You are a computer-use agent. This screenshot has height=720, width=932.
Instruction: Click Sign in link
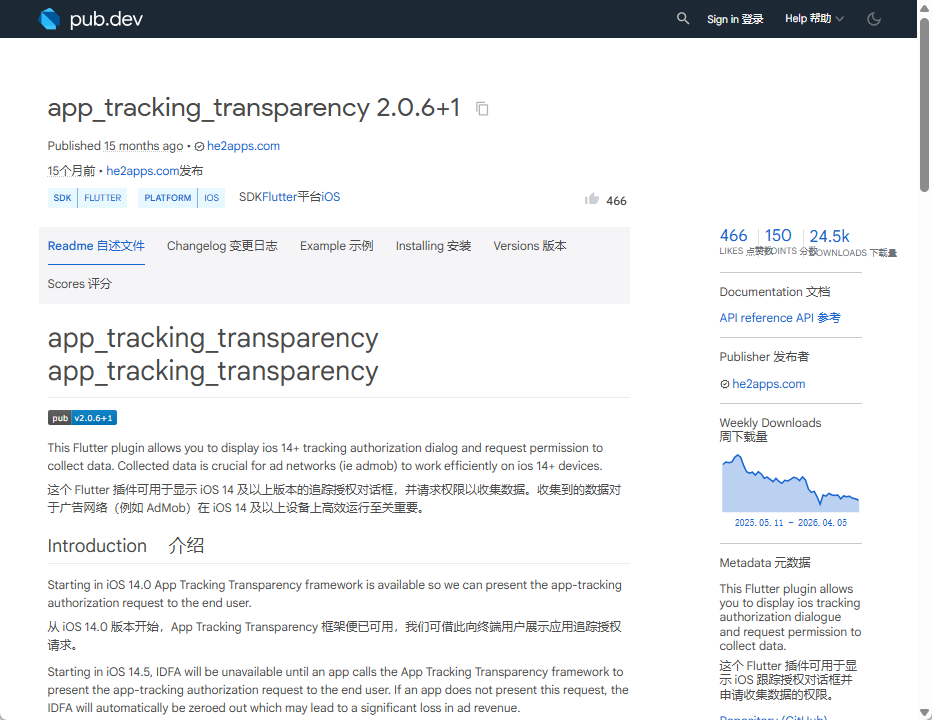point(735,19)
